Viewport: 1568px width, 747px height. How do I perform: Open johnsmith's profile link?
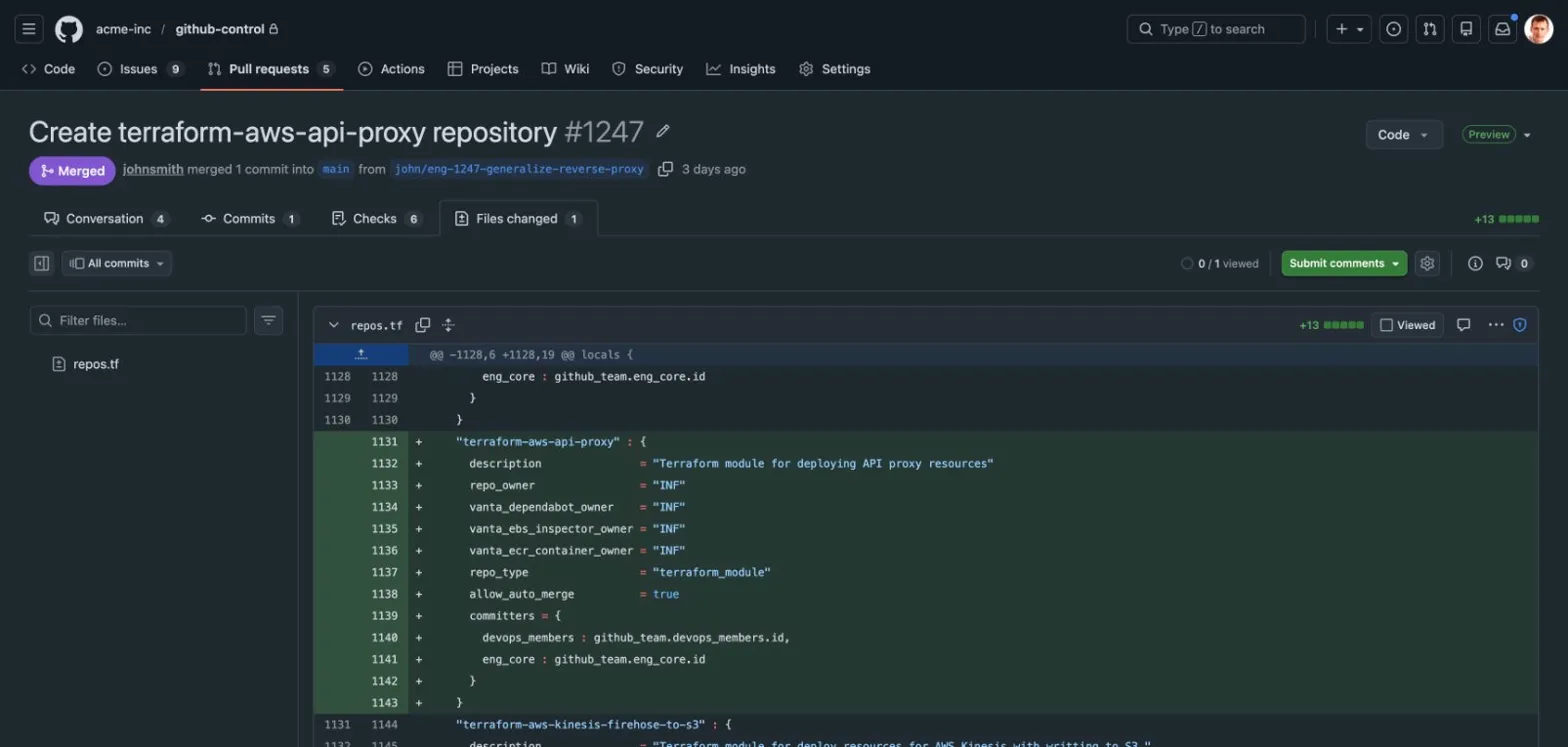point(153,169)
